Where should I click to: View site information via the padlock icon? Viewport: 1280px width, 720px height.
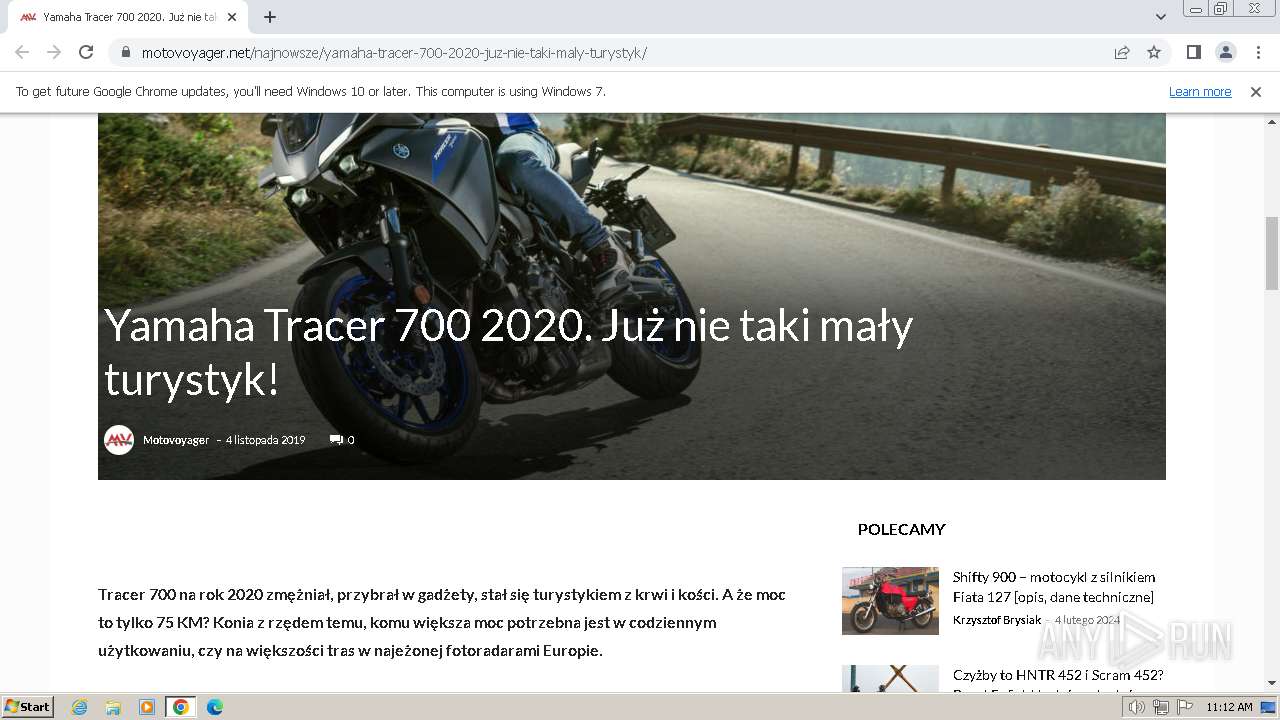(x=125, y=53)
